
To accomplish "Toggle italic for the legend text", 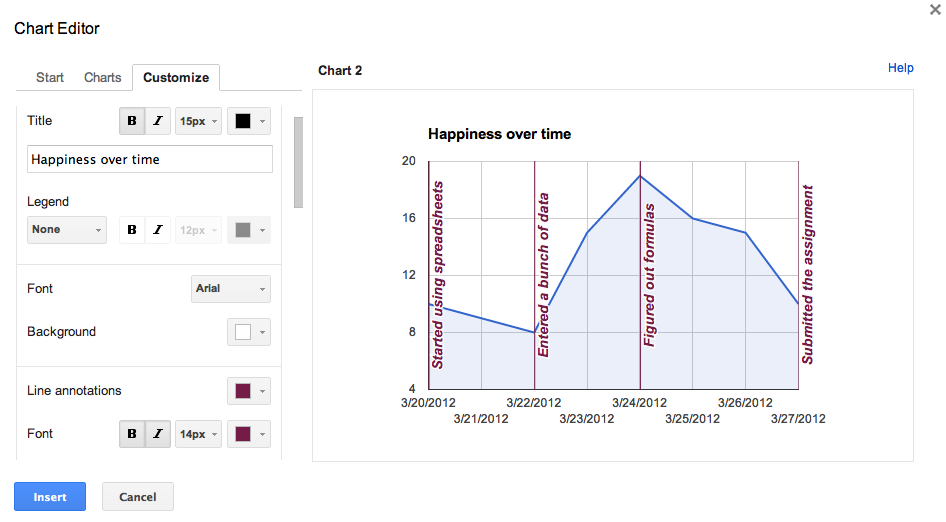I will [x=158, y=230].
